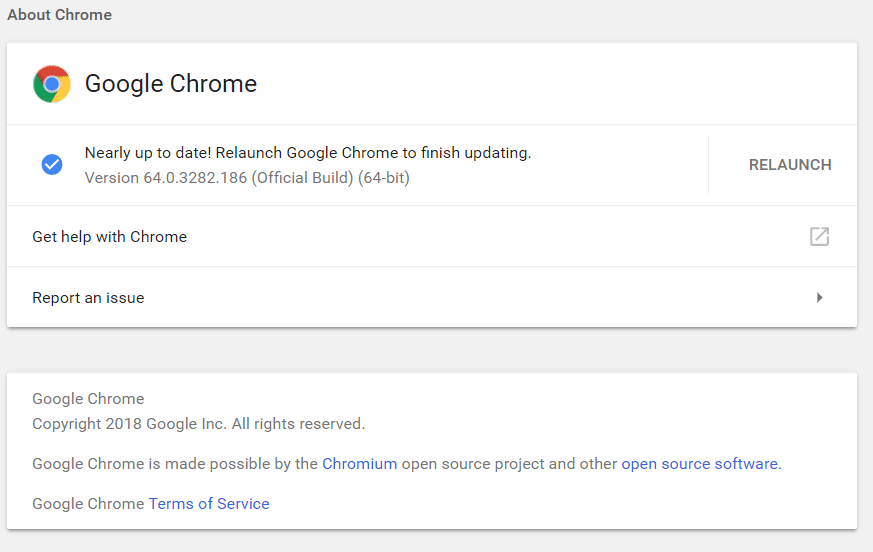
Task: Follow the open source software link
Action: tap(699, 464)
